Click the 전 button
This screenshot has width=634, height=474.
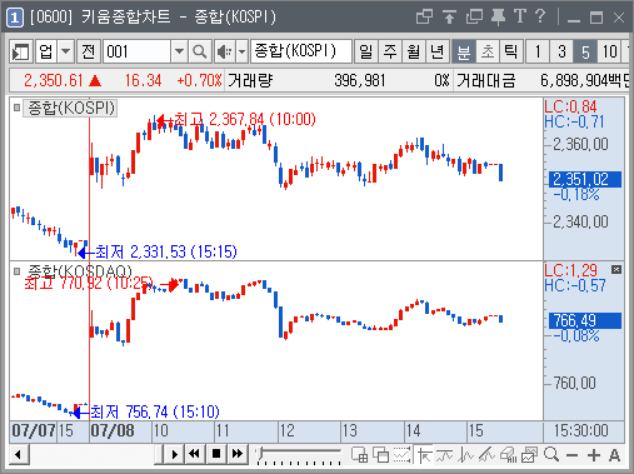(x=89, y=51)
